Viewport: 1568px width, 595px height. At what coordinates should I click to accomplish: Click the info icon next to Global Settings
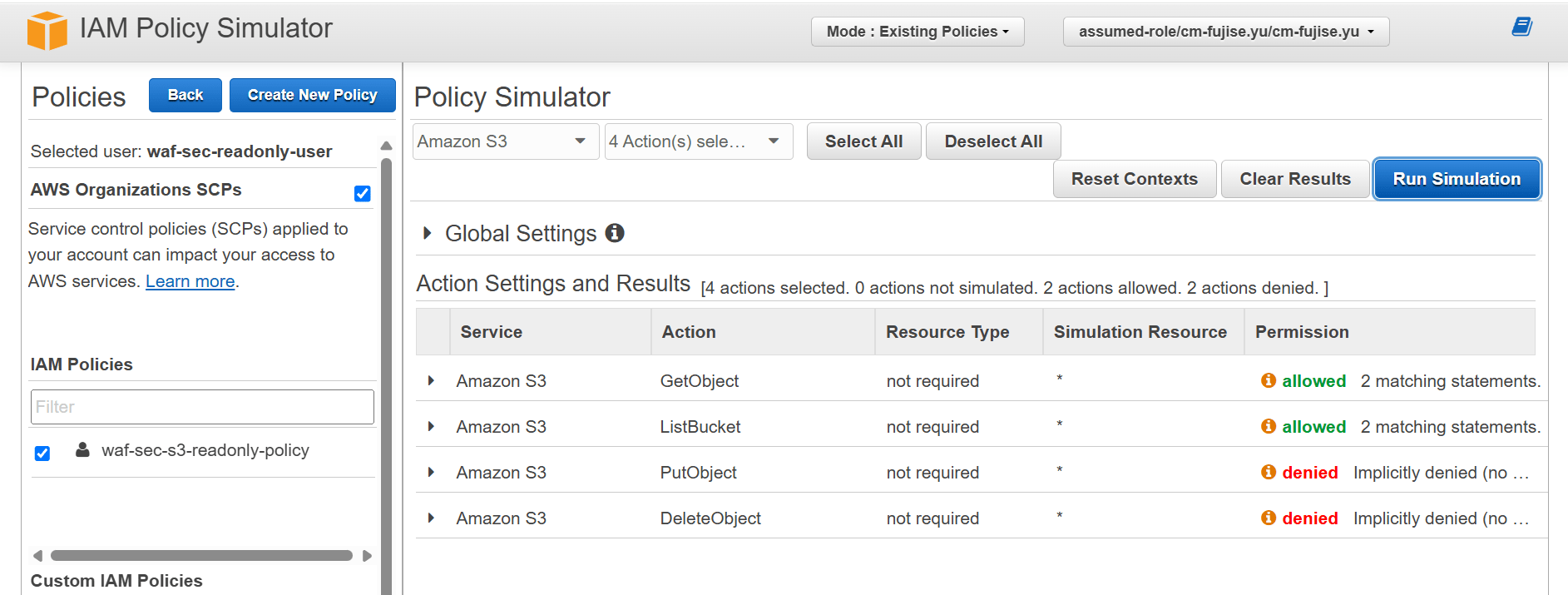(615, 233)
